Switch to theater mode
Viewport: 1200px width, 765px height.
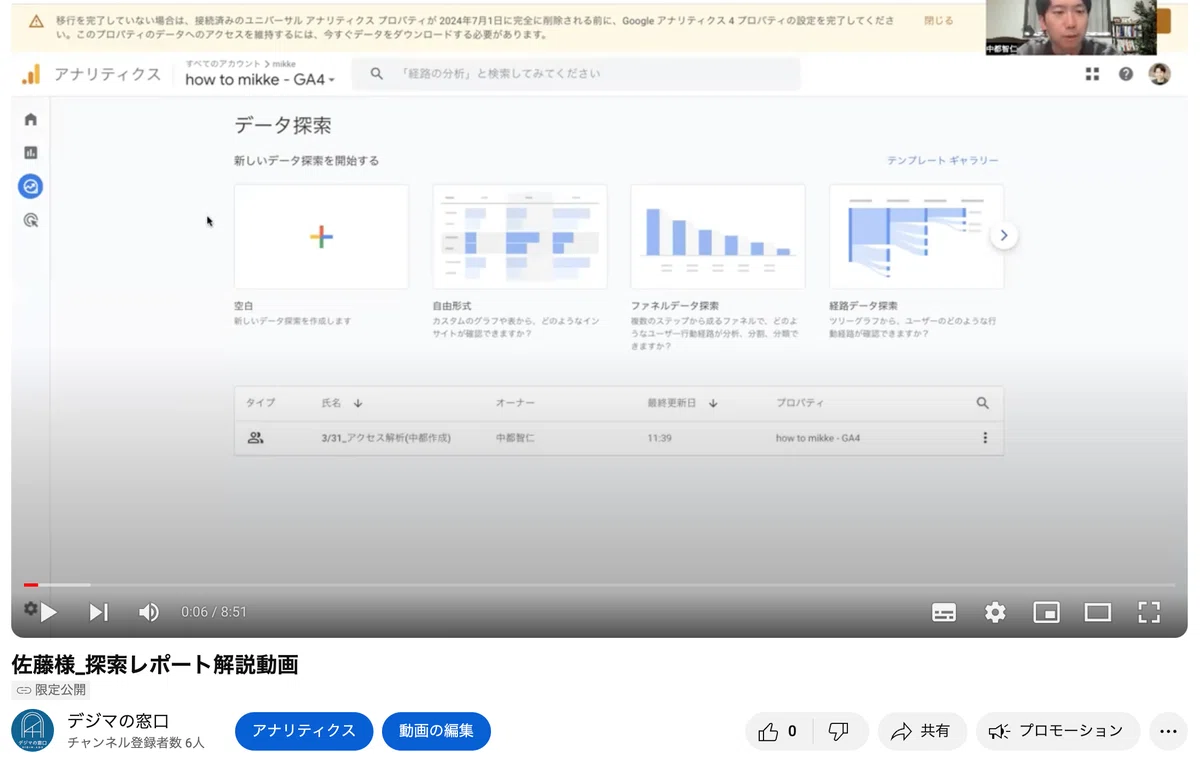(1098, 612)
